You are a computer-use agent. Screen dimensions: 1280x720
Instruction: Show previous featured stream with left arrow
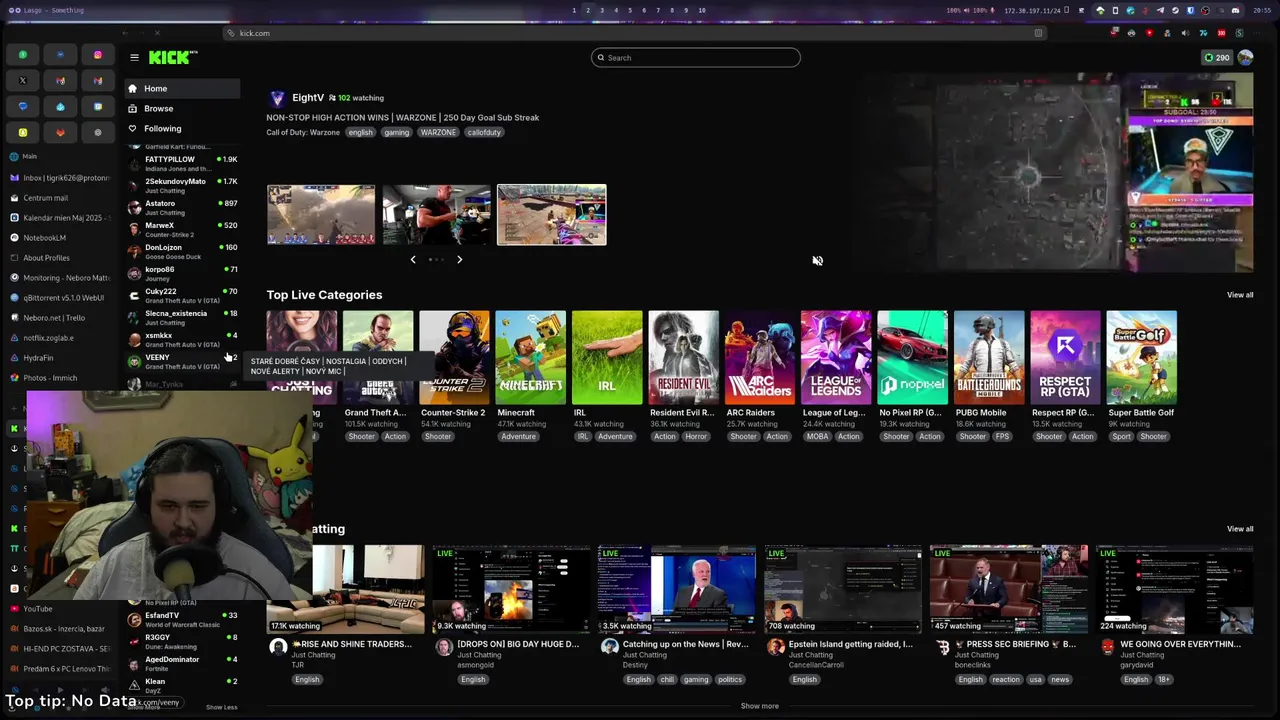tap(413, 260)
